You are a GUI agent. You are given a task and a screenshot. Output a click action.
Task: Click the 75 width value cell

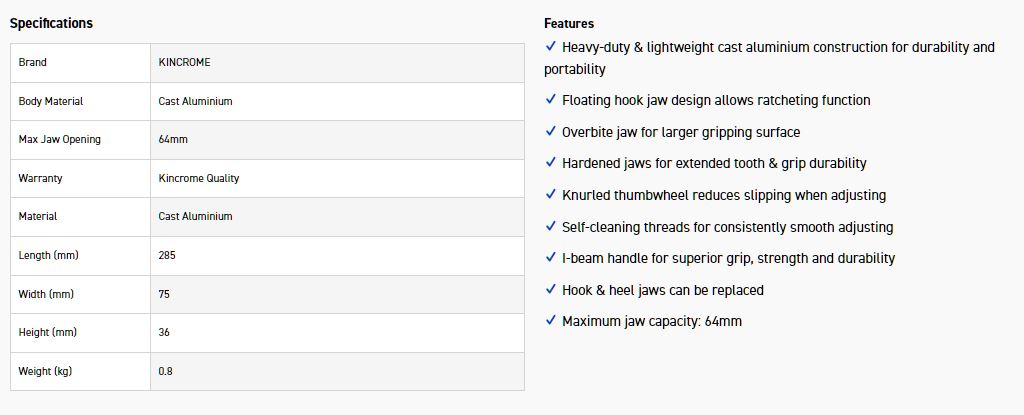pyautogui.click(x=164, y=294)
